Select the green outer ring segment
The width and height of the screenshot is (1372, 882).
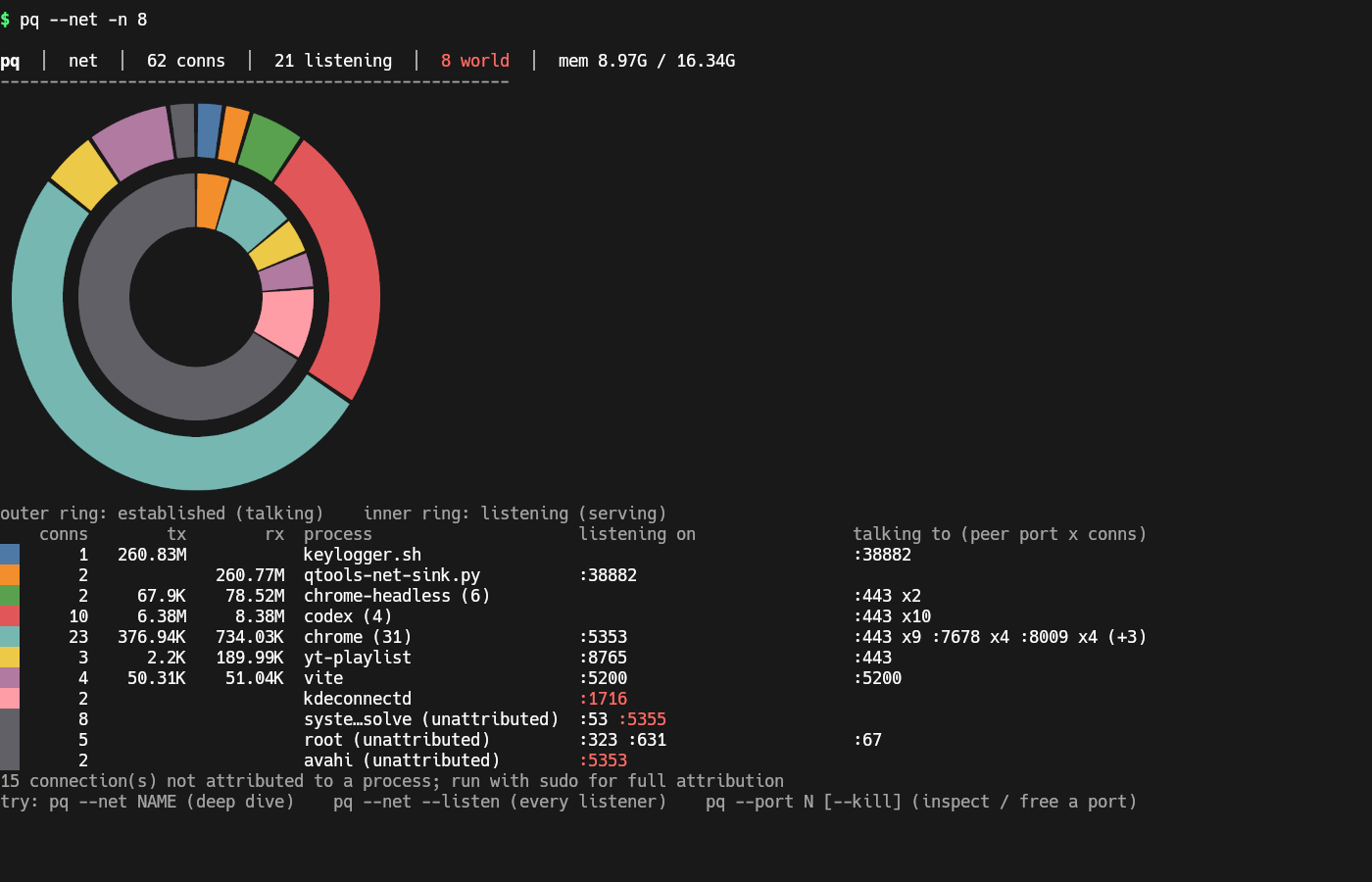tap(268, 145)
